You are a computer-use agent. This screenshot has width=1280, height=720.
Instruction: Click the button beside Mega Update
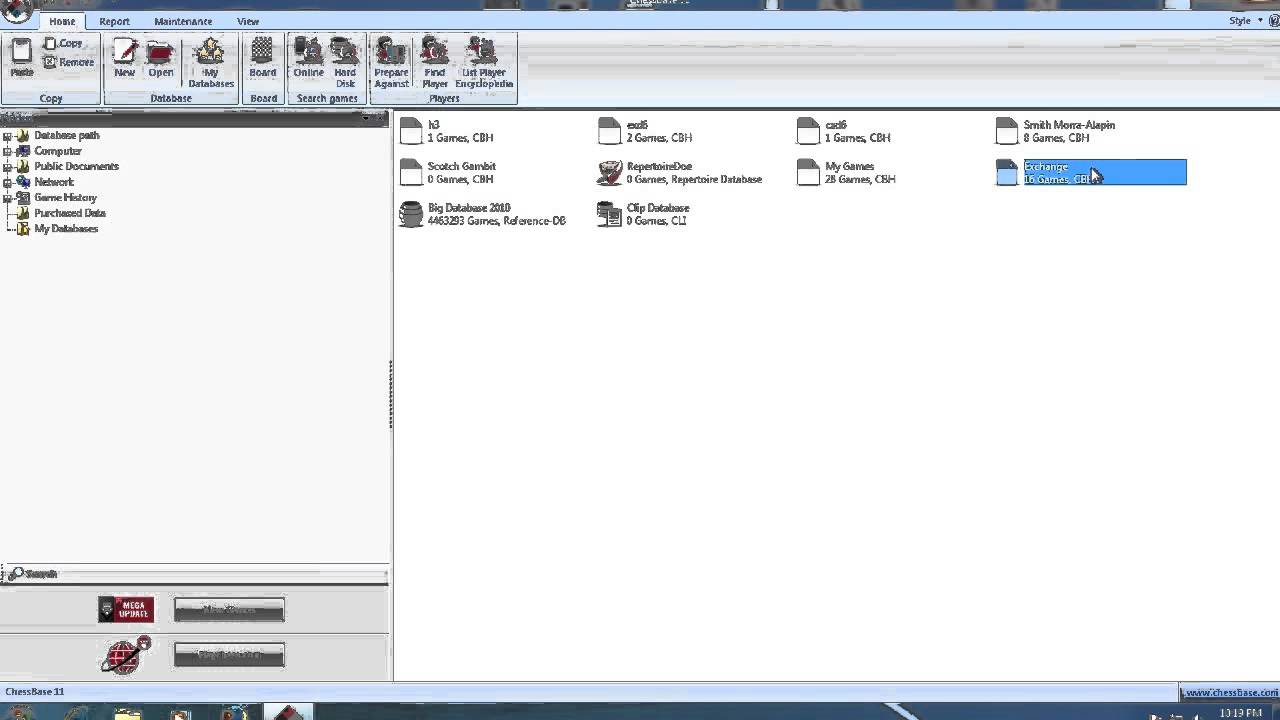pyautogui.click(x=229, y=609)
